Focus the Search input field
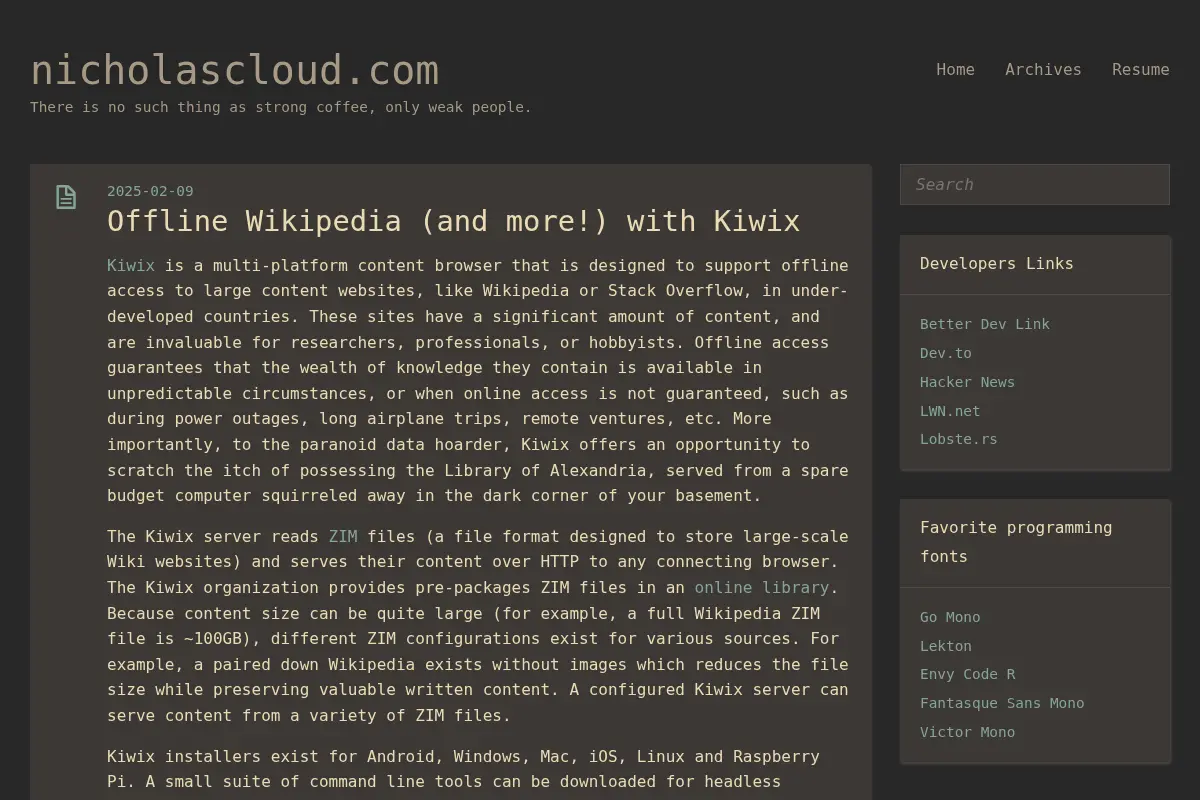1200x800 pixels. tap(1035, 184)
